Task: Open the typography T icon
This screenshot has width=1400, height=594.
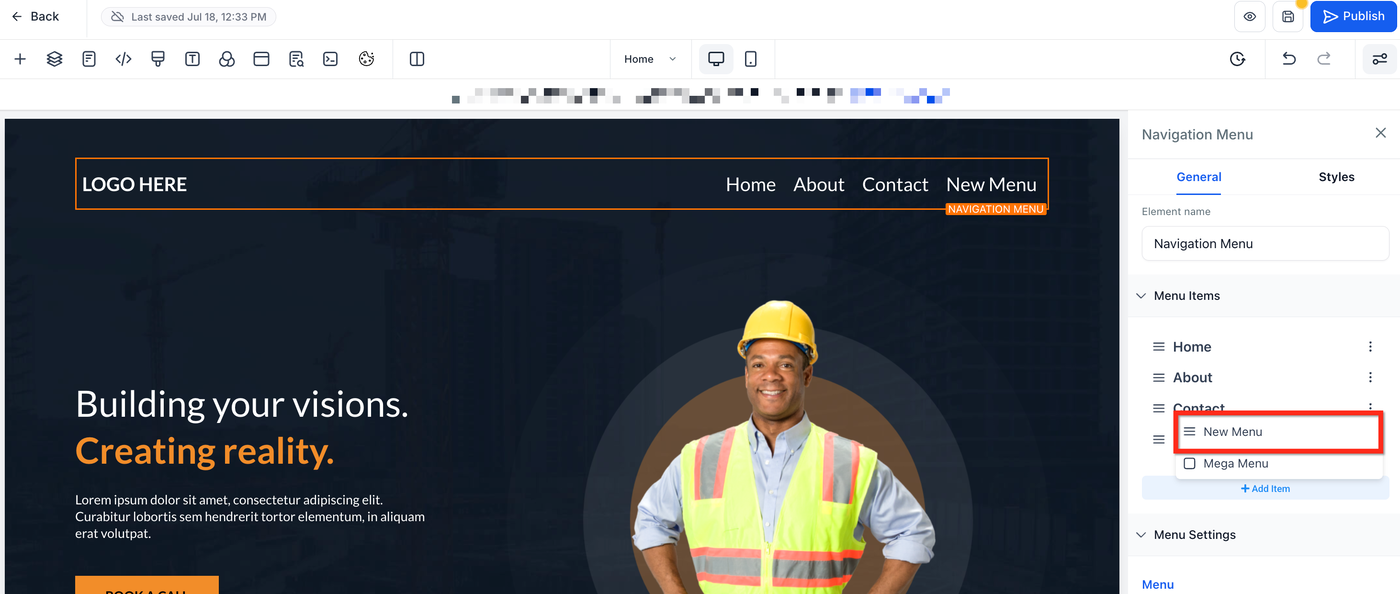Action: tap(192, 59)
